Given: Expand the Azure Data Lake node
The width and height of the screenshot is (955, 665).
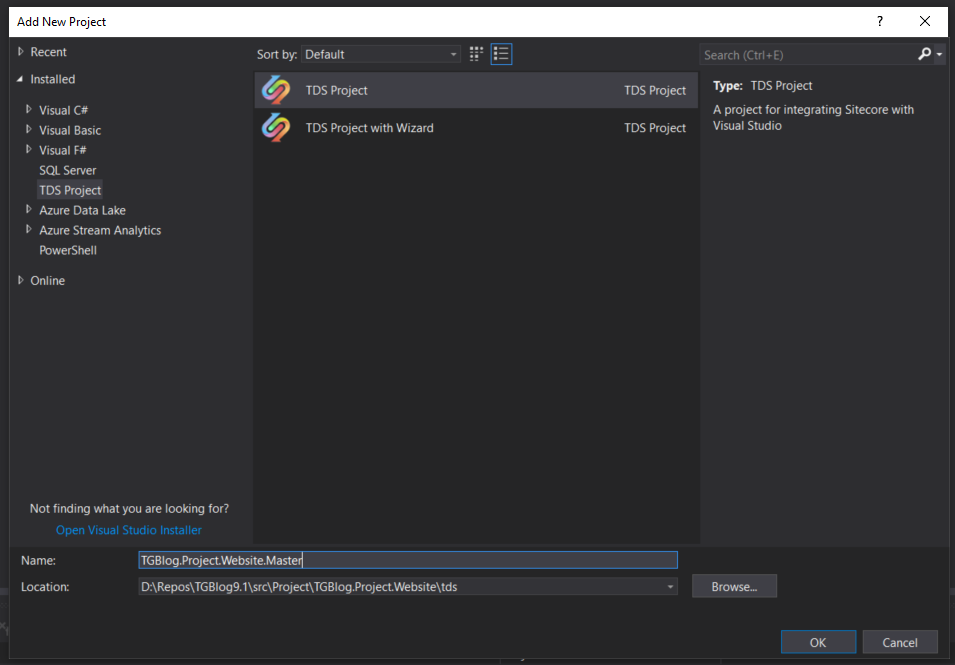Looking at the screenshot, I should tap(29, 209).
